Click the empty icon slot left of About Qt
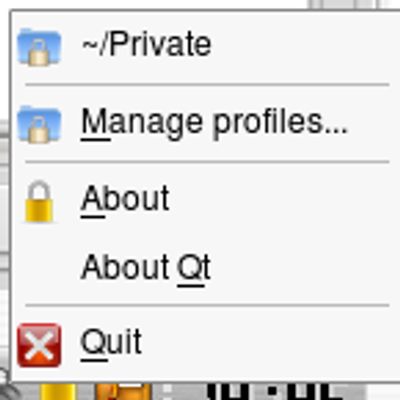The image size is (400, 400). click(39, 267)
